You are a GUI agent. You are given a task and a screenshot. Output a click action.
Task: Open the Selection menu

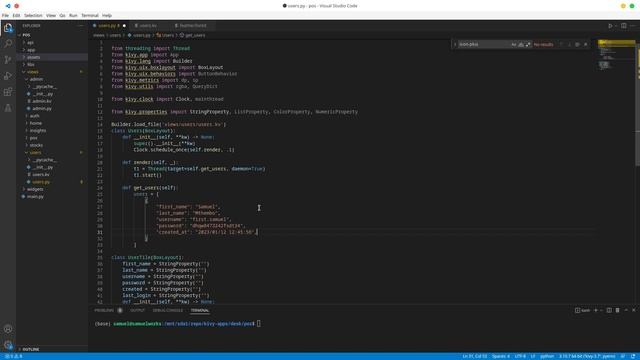[x=33, y=16]
